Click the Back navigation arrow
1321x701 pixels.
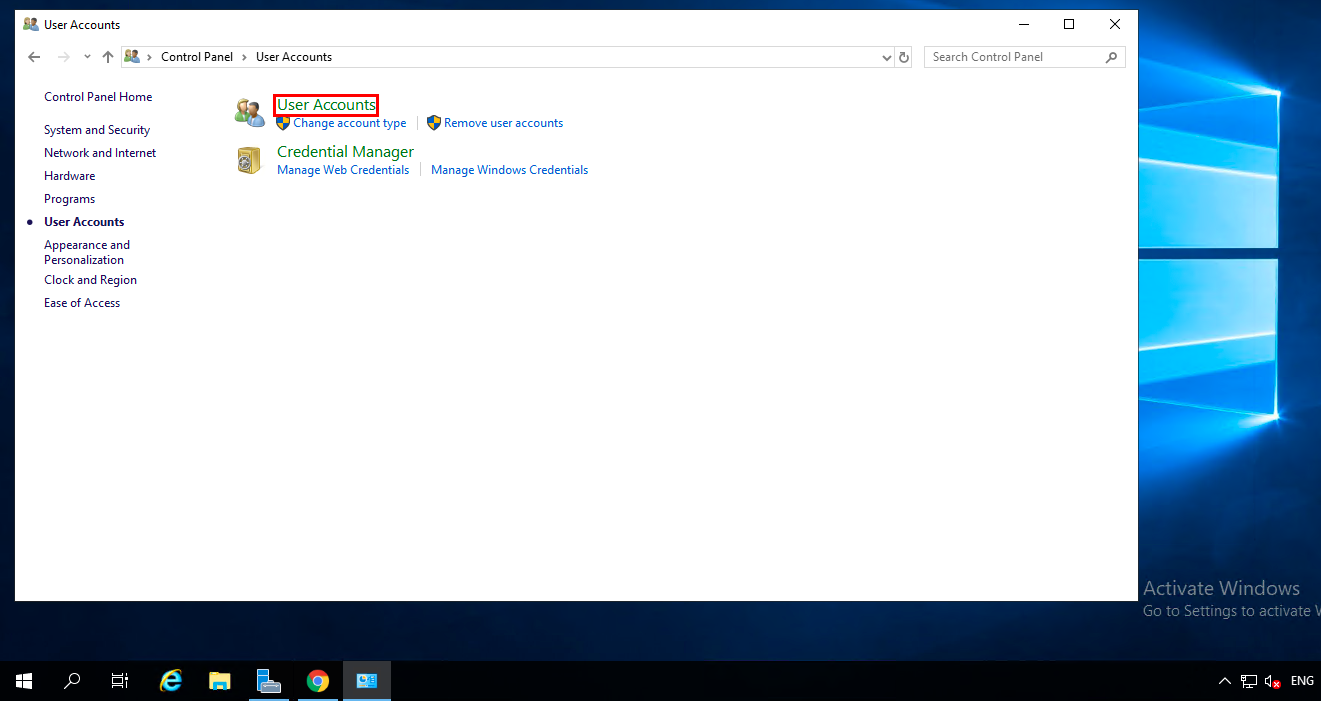coord(34,57)
